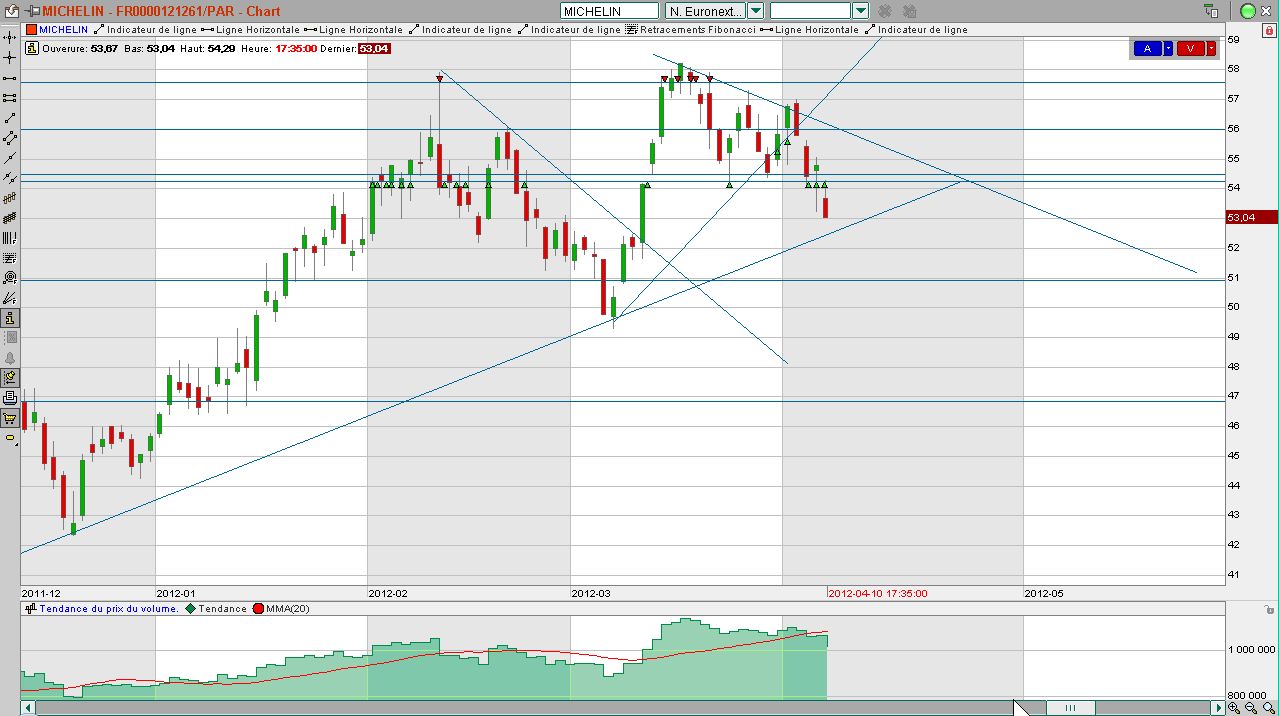
Task: Open the dropdown arrow beside blue A button
Action: (x=1168, y=48)
